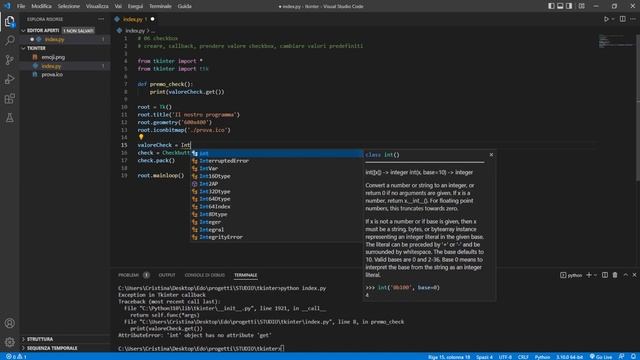The width and height of the screenshot is (640, 360).
Task: Close the terminal panel
Action: tap(634, 275)
